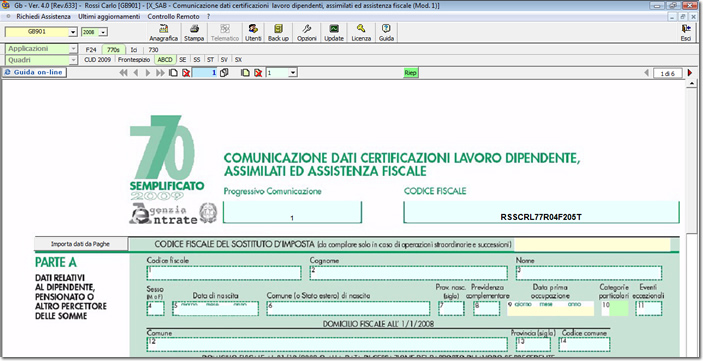
Task: Click Eventi eccezionali field 11
Action: 648,309
